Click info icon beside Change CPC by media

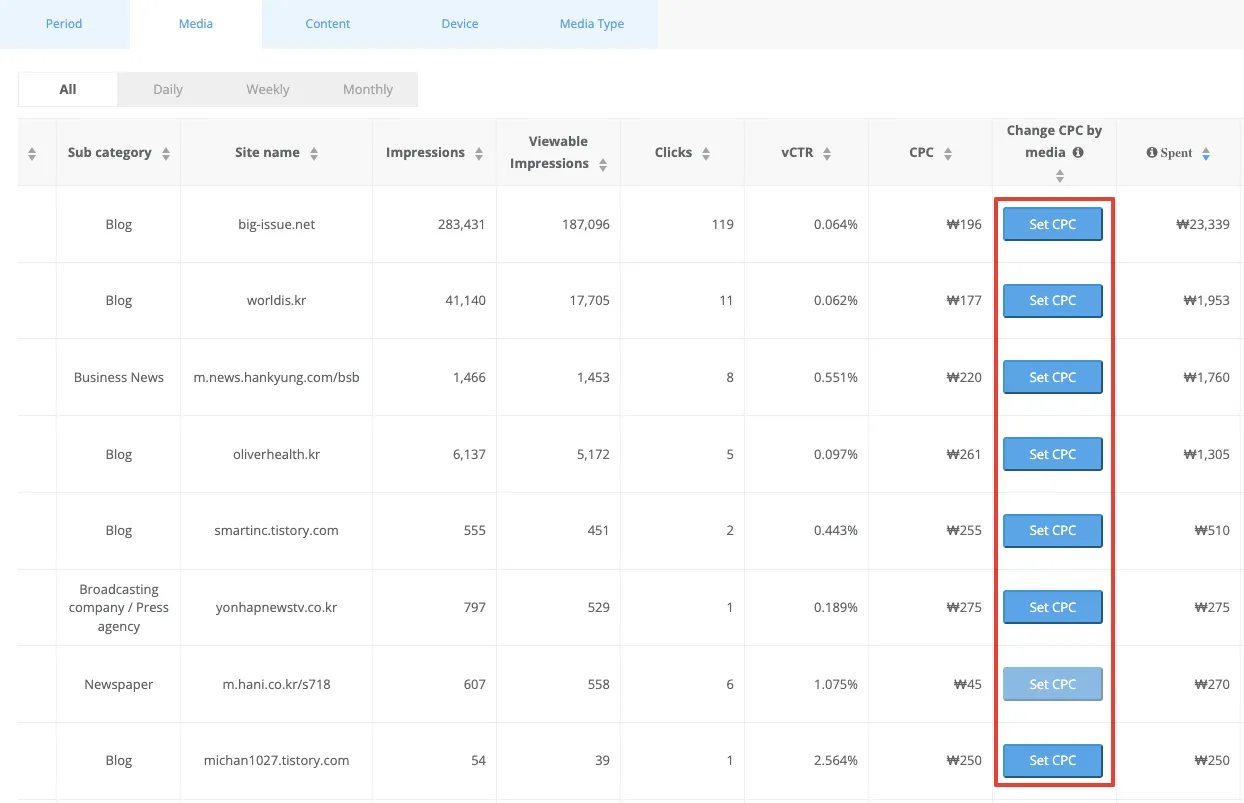pos(1078,153)
